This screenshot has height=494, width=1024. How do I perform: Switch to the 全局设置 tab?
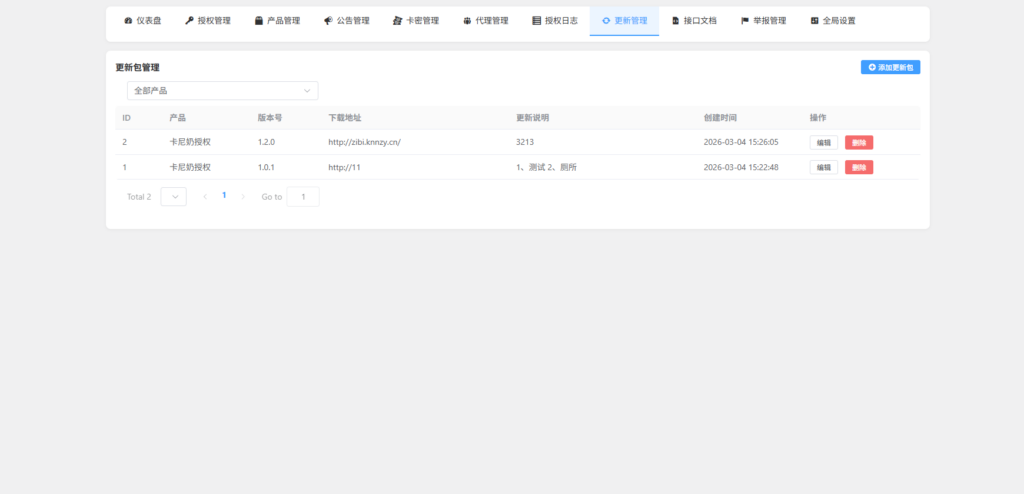(x=832, y=21)
